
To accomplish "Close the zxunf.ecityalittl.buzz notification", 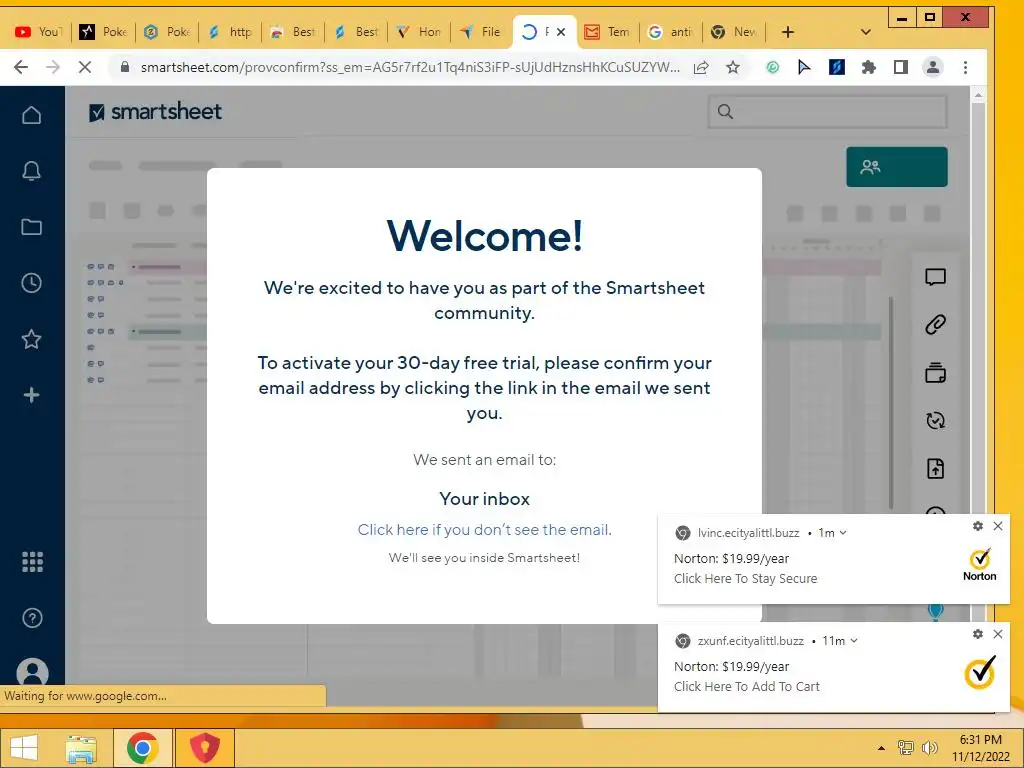I will [998, 634].
